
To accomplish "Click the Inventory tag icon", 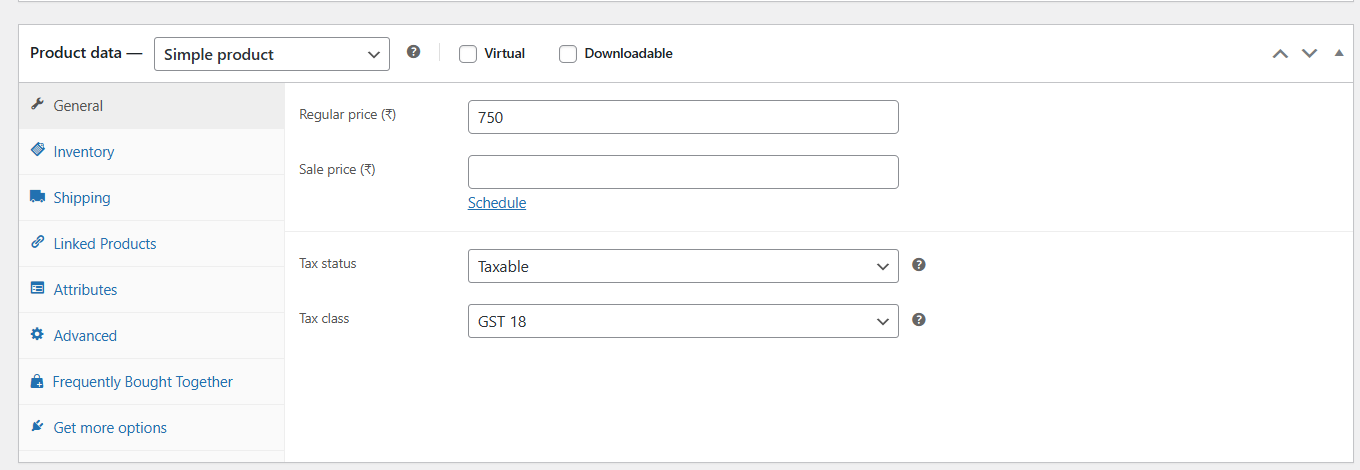I will click(37, 150).
